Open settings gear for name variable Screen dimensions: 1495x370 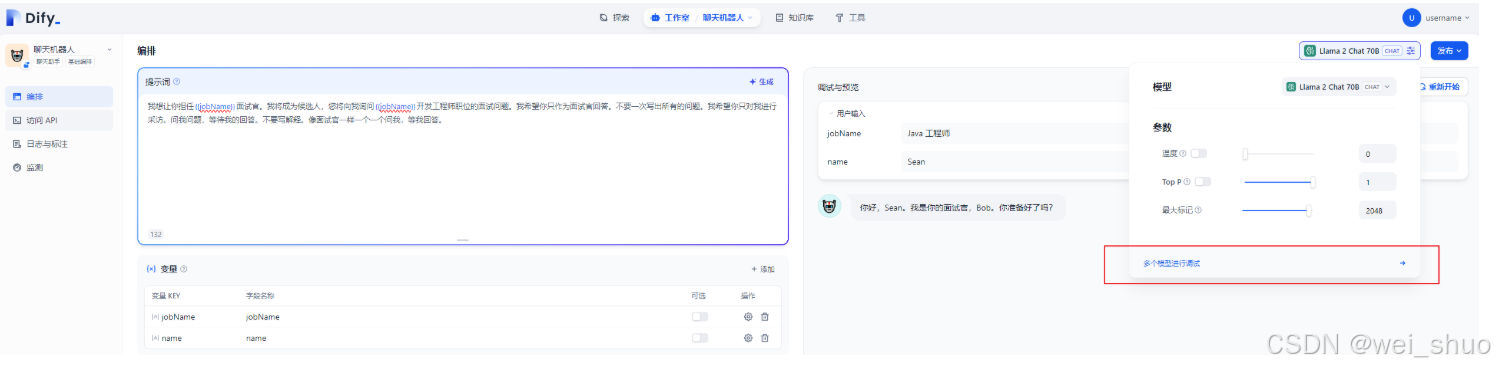(748, 338)
